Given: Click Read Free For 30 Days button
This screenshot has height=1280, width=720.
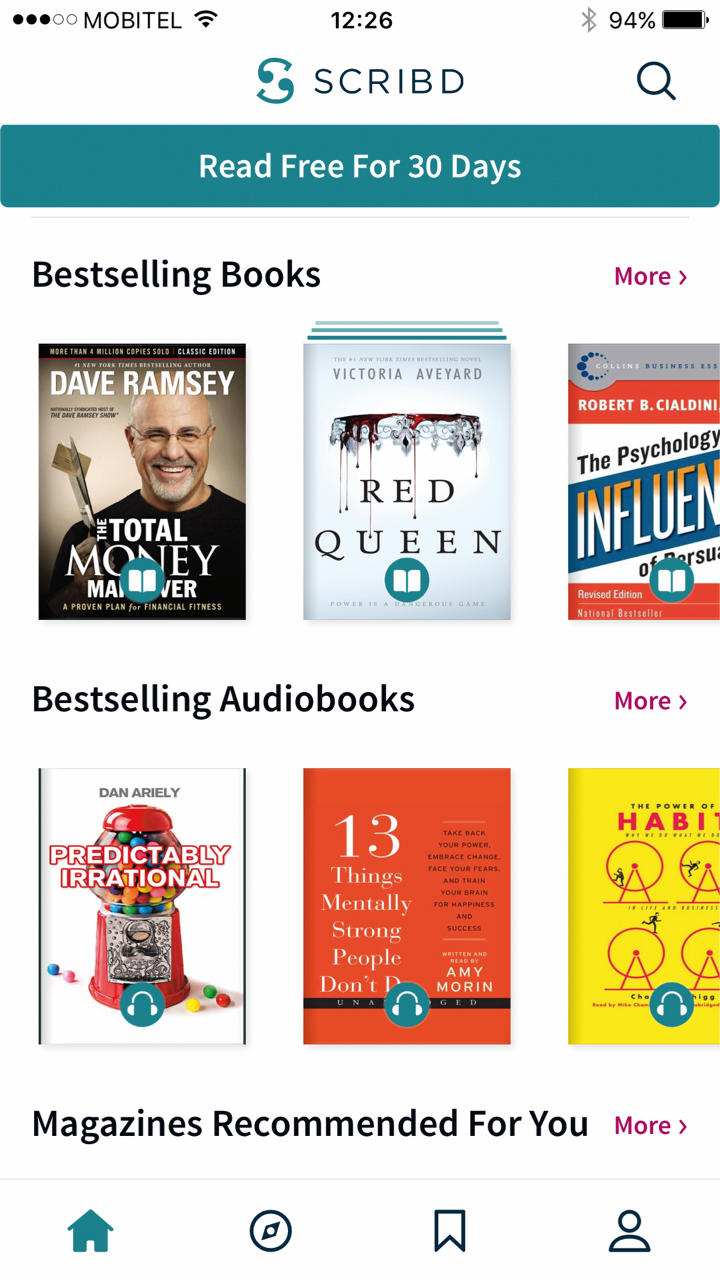Looking at the screenshot, I should tap(360, 166).
